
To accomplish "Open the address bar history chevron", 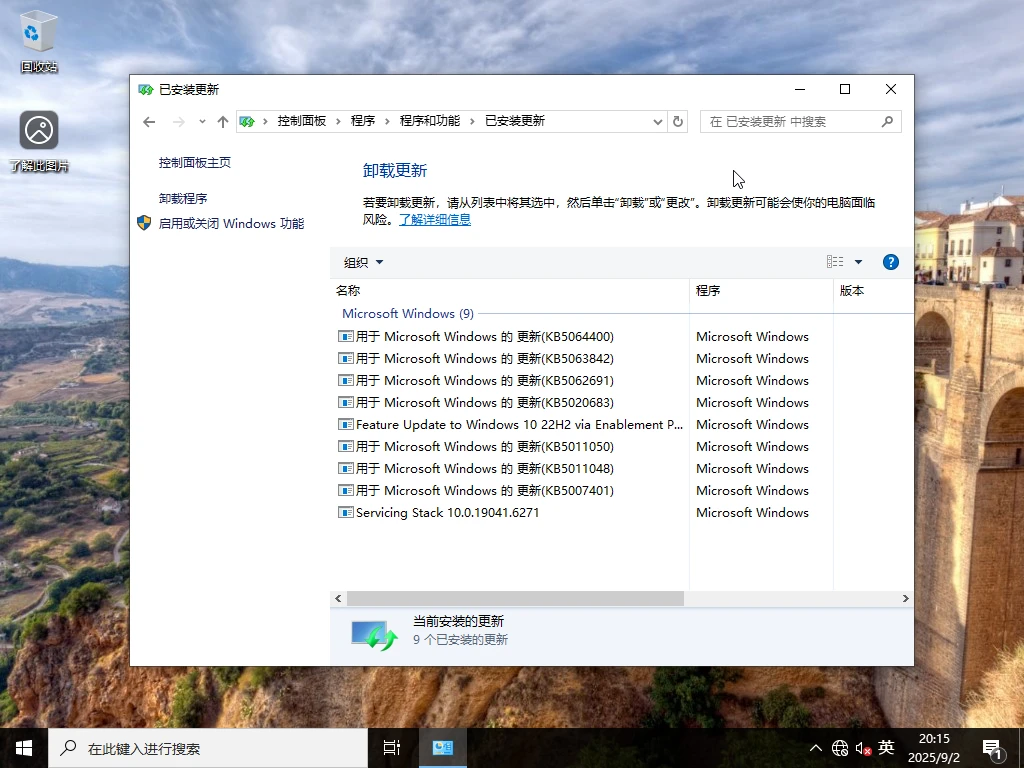I will 658,121.
